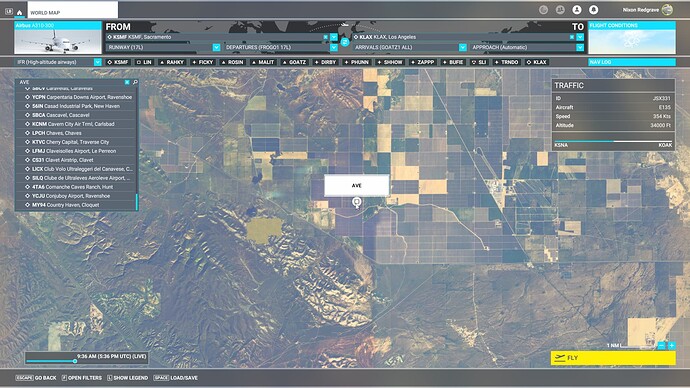Expand the IFR High-altitude airways dropdown
Screen dimensions: 690x388
point(98,62)
